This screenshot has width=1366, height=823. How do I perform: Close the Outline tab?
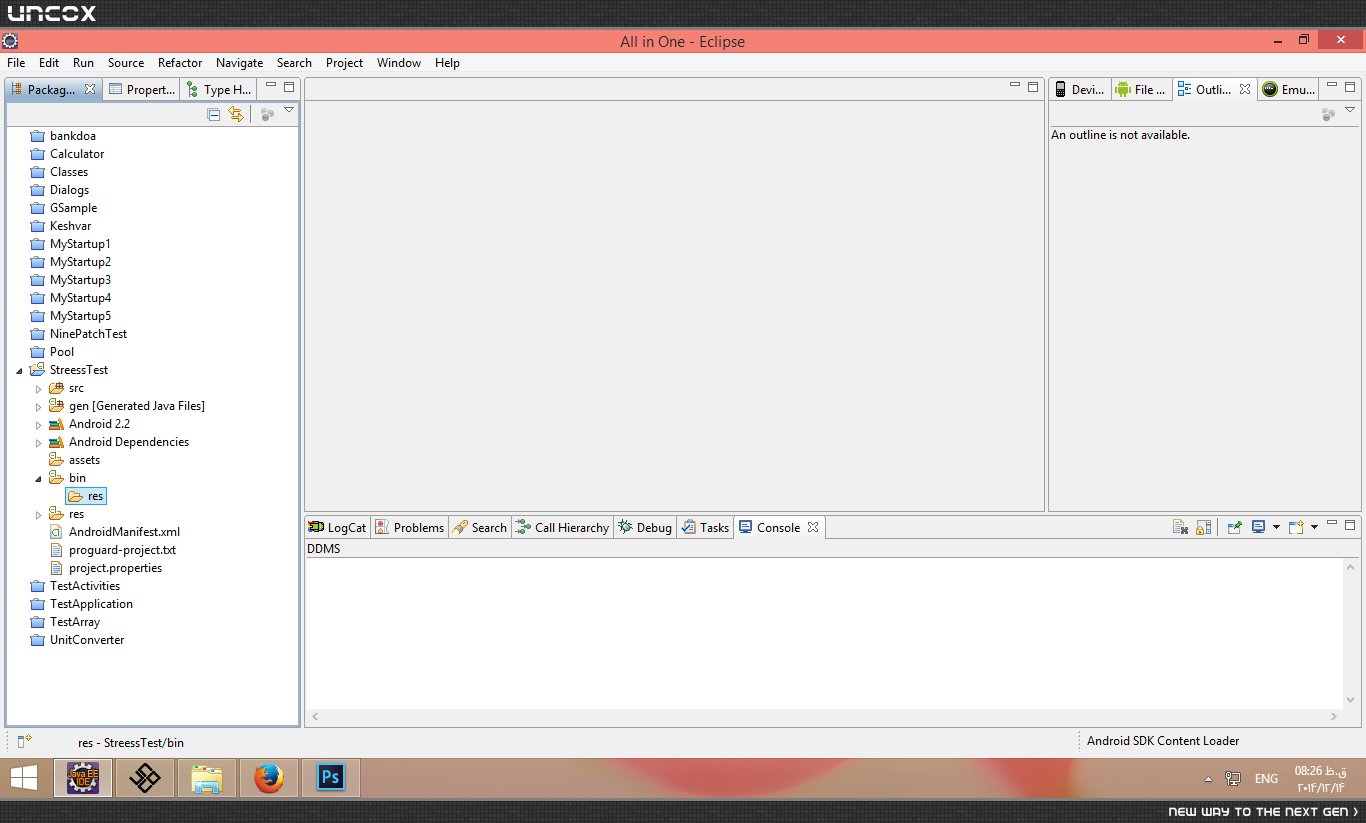[1245, 89]
